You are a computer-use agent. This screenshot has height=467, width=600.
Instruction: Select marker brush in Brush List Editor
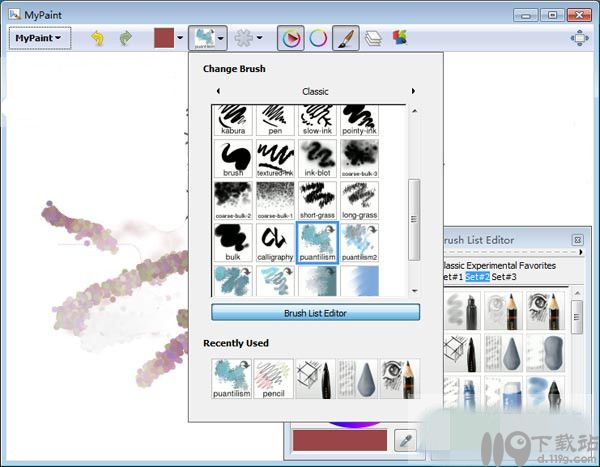click(462, 311)
